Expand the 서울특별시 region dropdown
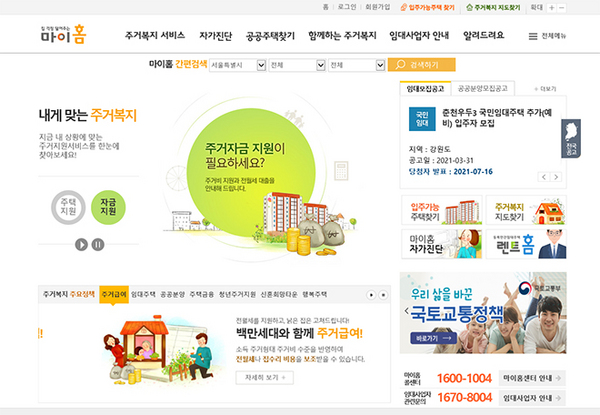The height and width of the screenshot is (415, 600). [238, 65]
